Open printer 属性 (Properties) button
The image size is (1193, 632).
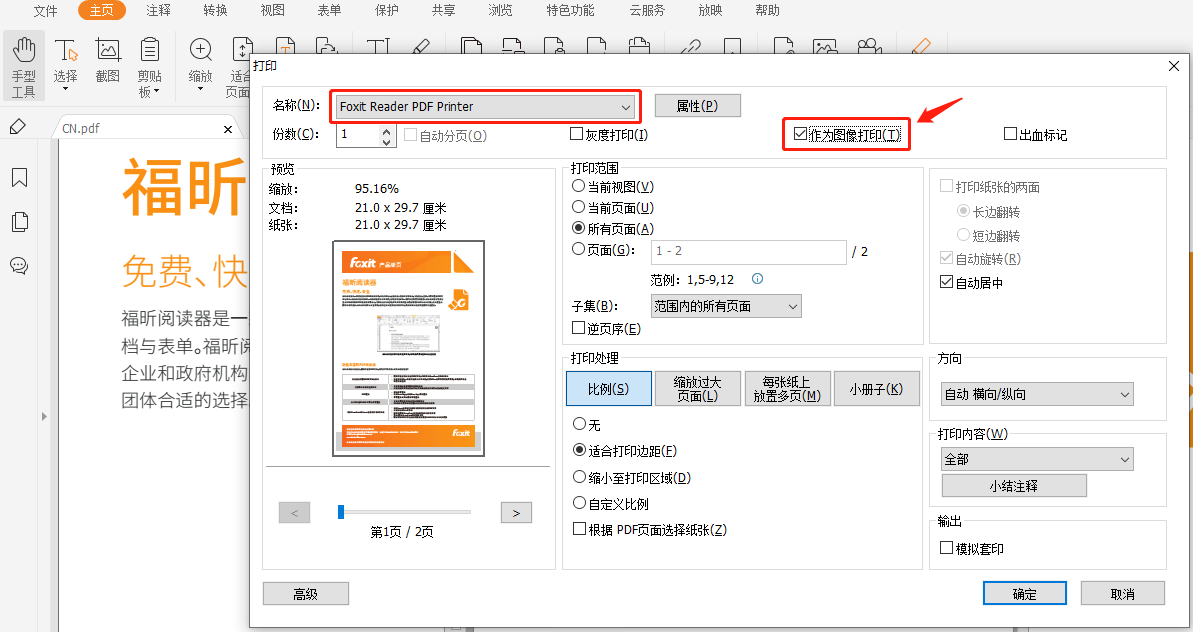pos(697,106)
